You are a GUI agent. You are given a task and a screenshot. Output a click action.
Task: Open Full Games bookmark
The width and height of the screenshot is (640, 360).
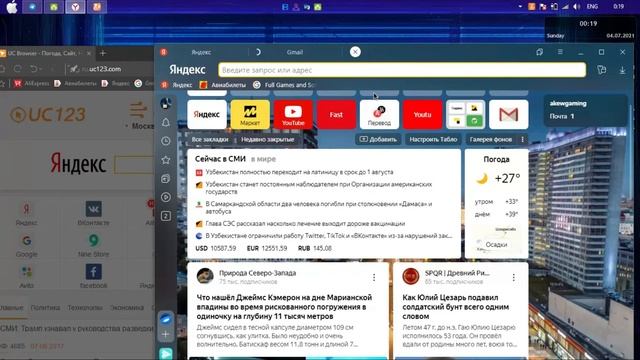(284, 85)
